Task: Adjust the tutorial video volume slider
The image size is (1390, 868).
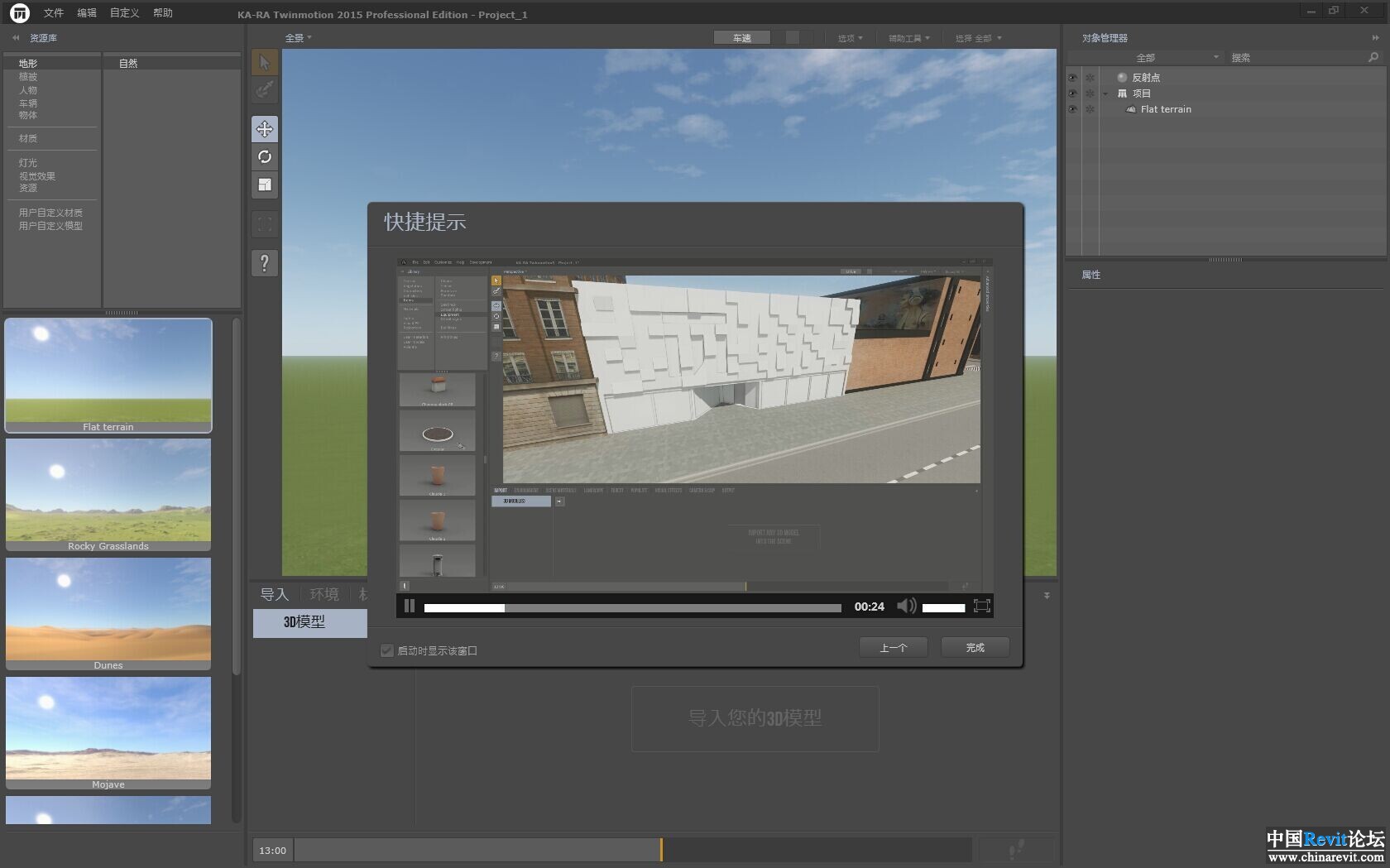Action: tap(943, 607)
